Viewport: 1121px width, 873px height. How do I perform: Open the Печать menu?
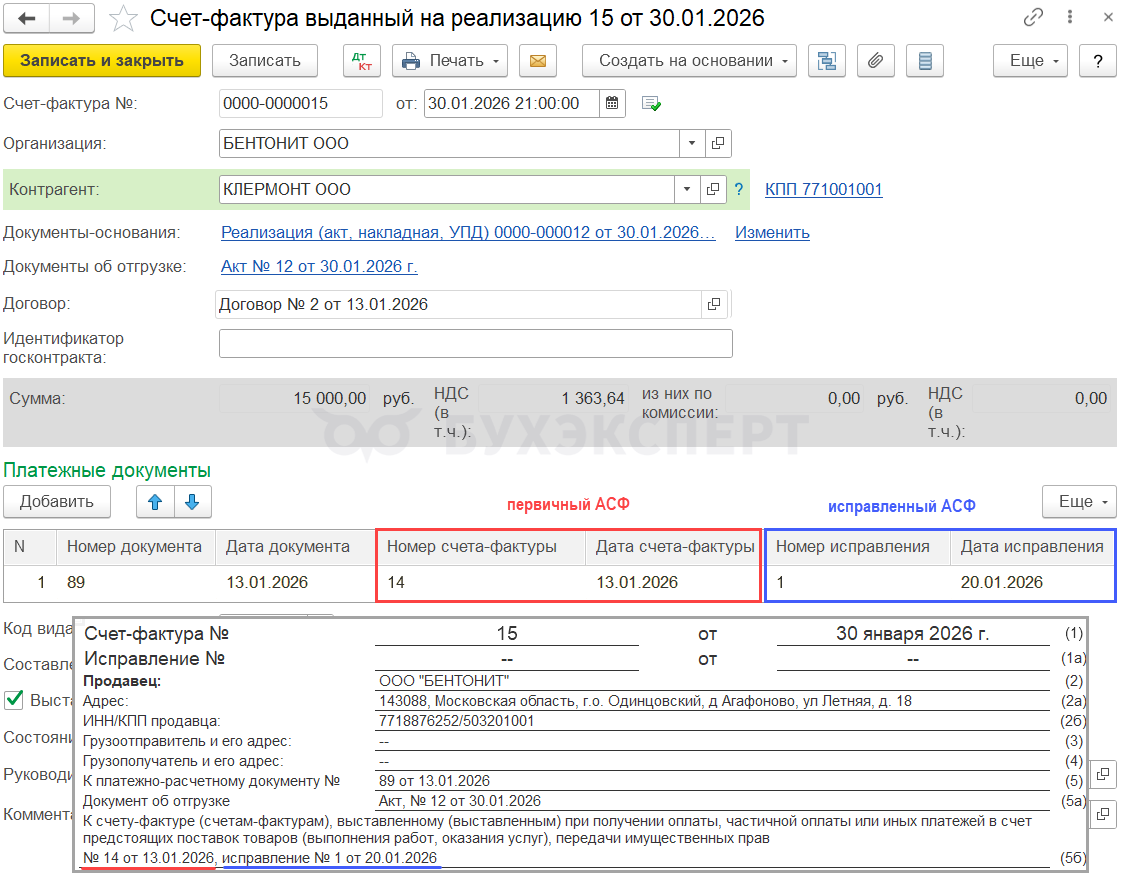[x=449, y=61]
